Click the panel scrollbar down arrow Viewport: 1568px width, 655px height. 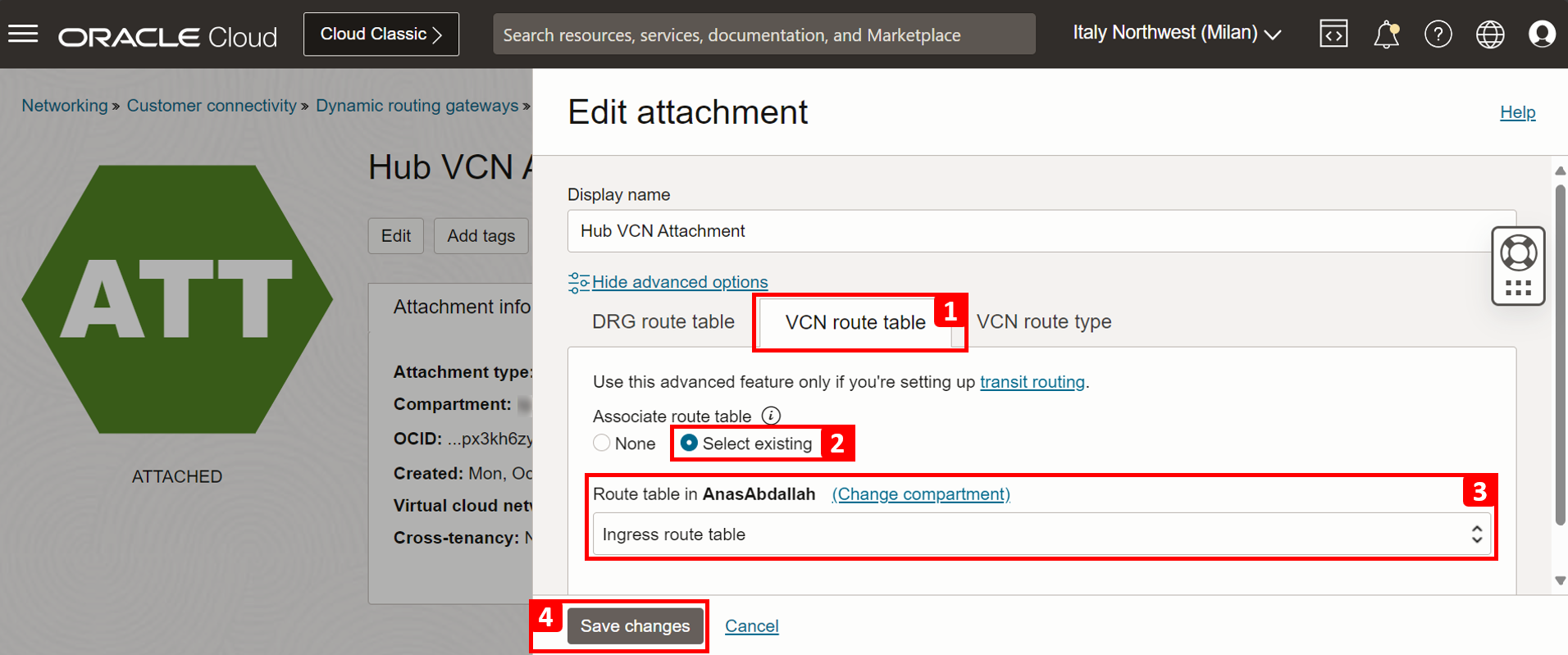[1560, 580]
